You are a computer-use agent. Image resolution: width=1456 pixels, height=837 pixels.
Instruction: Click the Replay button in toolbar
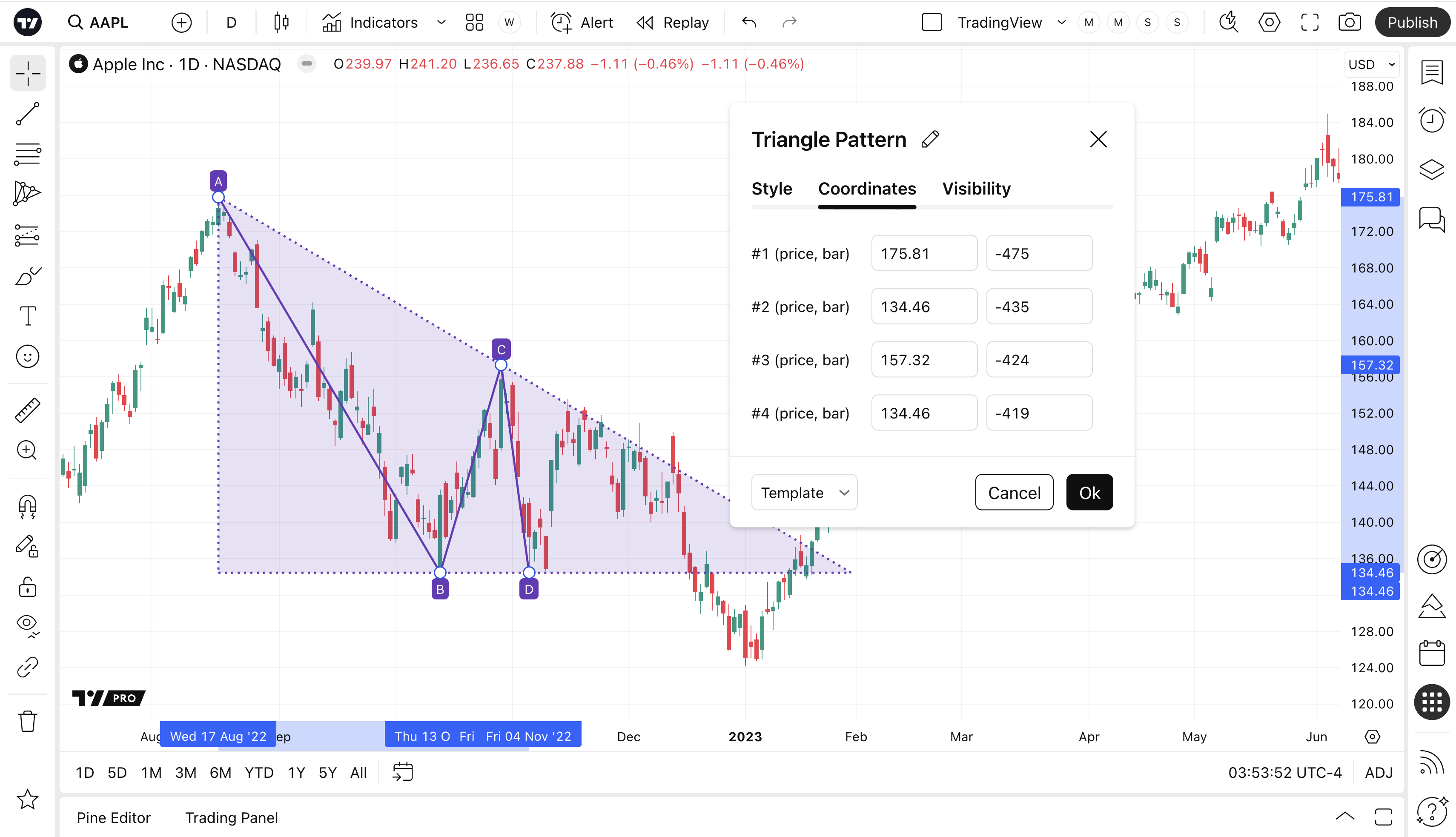[x=673, y=23]
